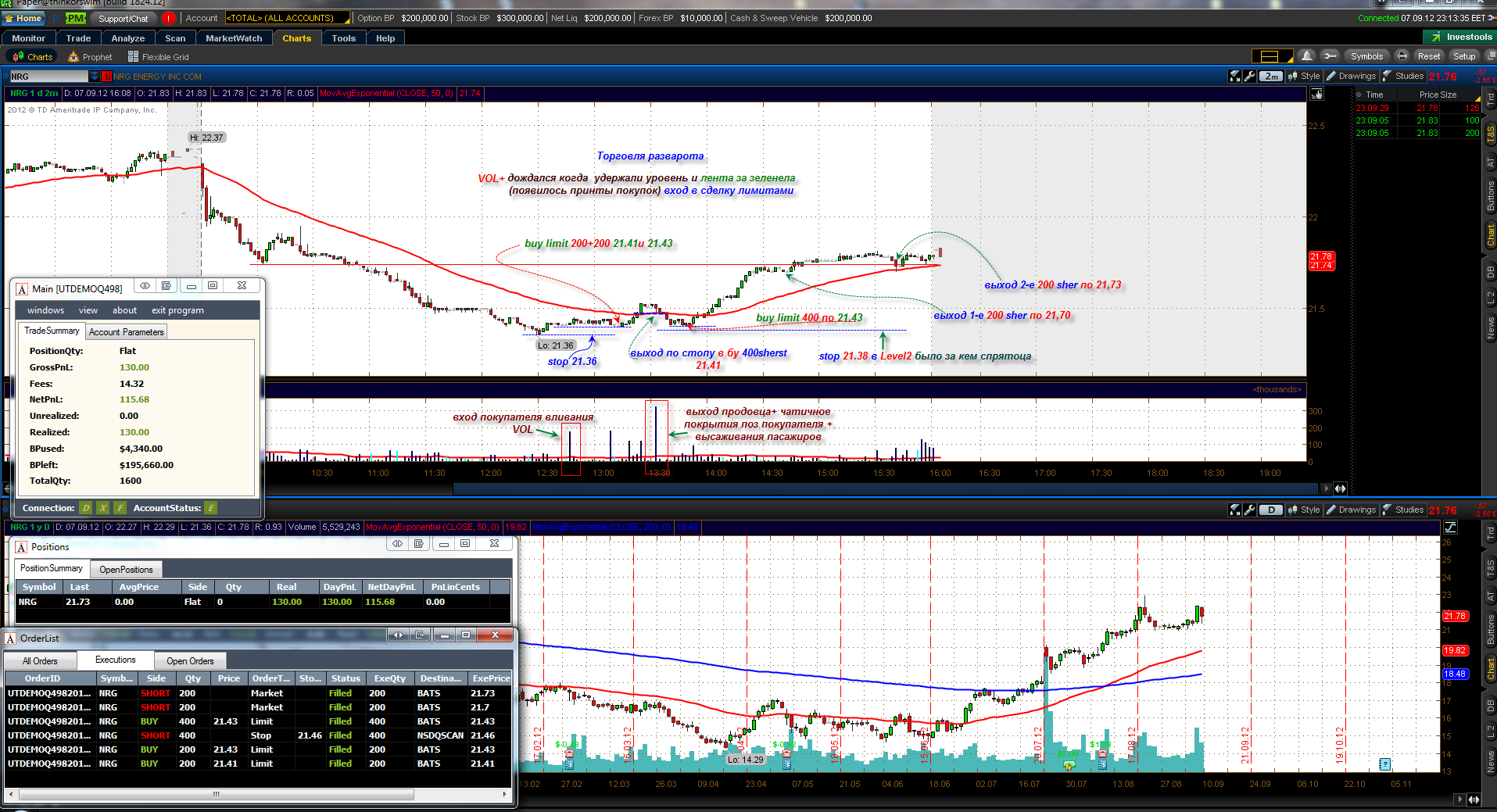Click the red number 1 link indicator
This screenshot has height=812, width=1497.
[x=106, y=77]
